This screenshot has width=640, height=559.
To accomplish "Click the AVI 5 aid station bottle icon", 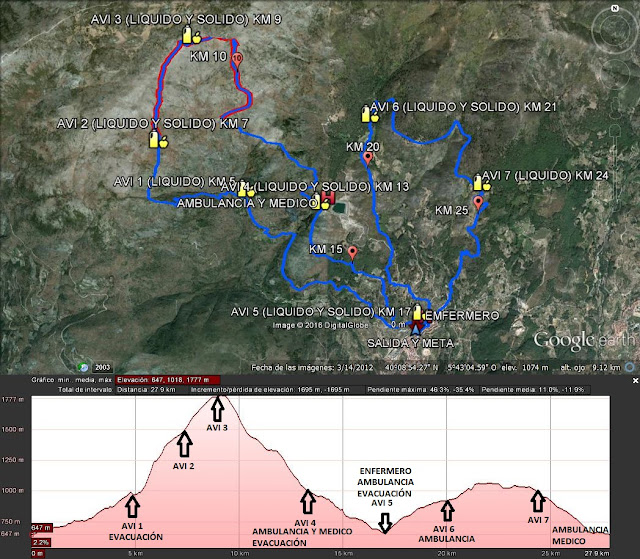I will [x=417, y=313].
